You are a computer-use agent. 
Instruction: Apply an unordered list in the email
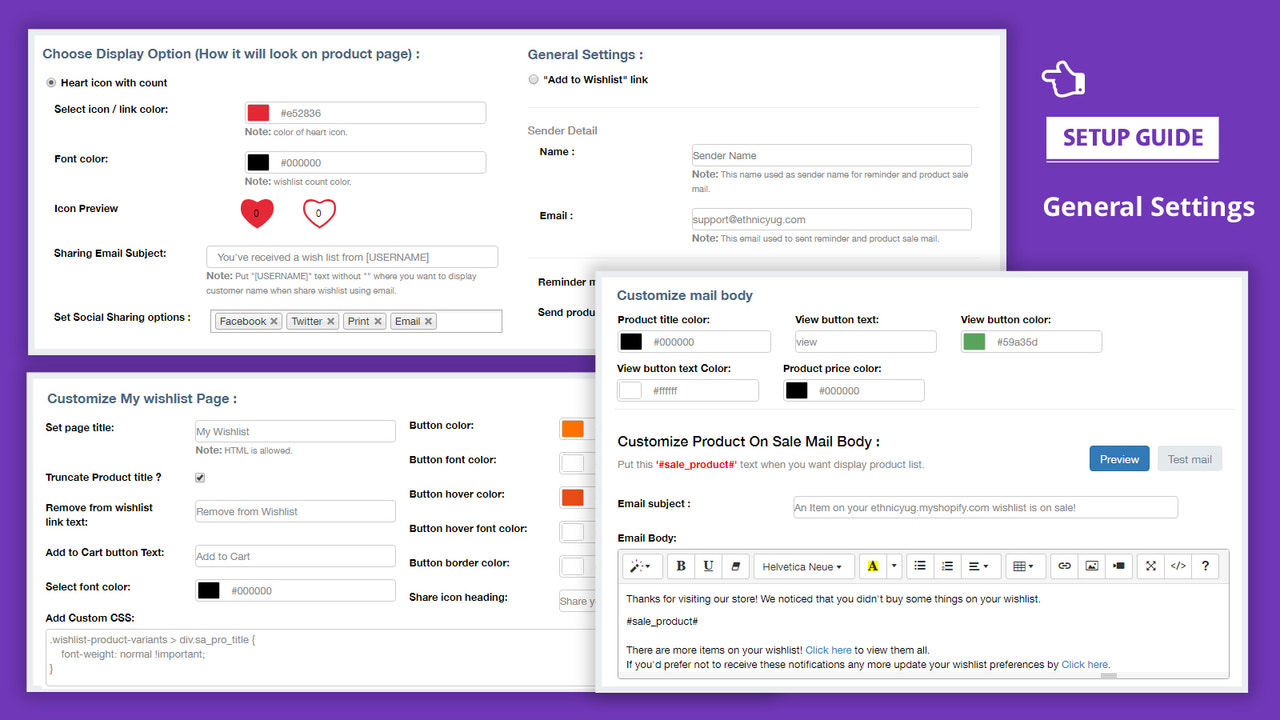[919, 565]
